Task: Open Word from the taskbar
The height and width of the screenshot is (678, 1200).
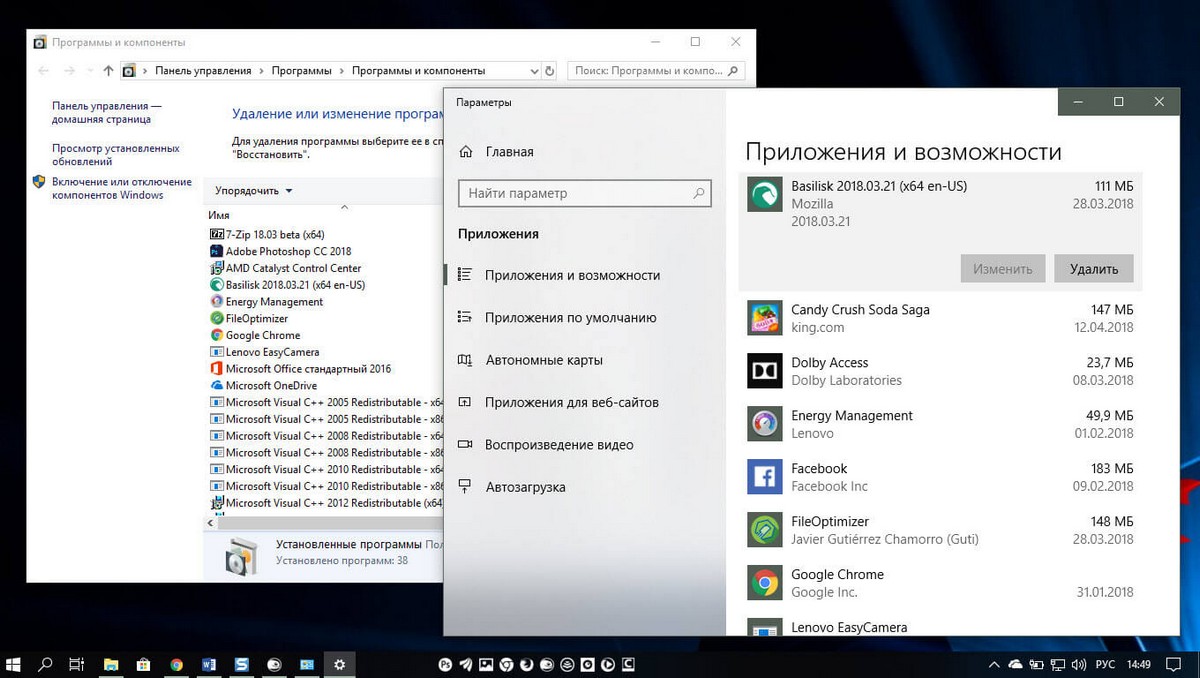Action: coord(209,664)
